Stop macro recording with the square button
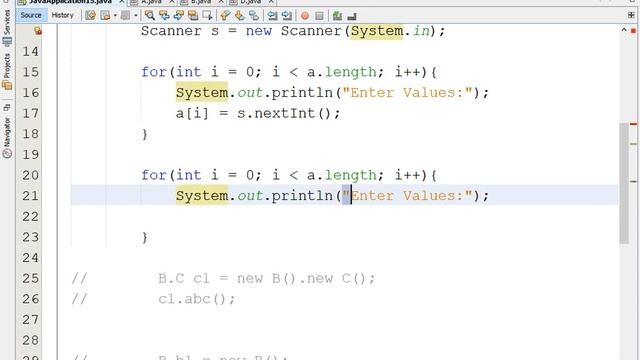Screen dimensions: 640x360 tap(319, 16)
